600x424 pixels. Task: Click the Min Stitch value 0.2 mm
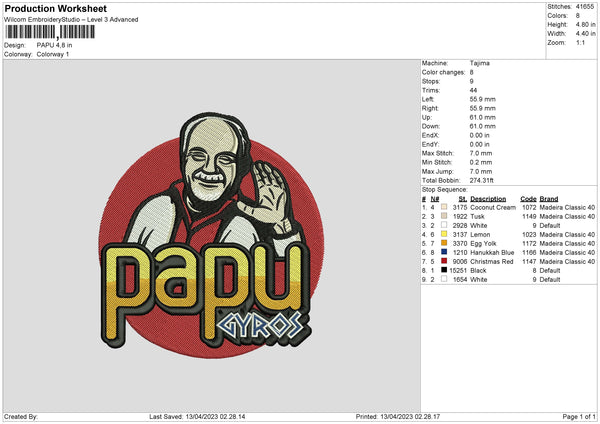[x=481, y=162]
